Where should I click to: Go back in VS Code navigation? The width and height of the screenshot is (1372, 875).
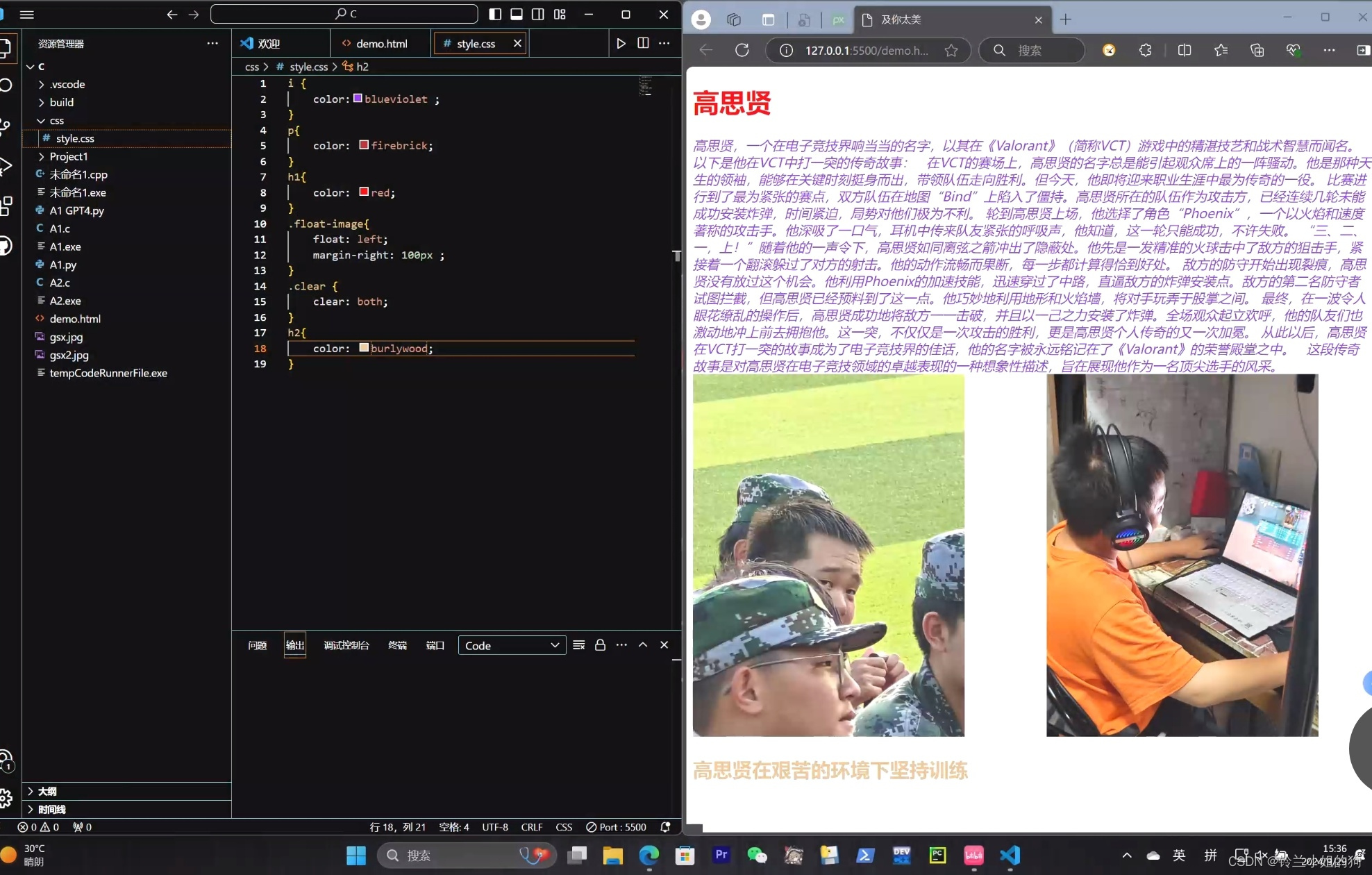click(x=172, y=14)
